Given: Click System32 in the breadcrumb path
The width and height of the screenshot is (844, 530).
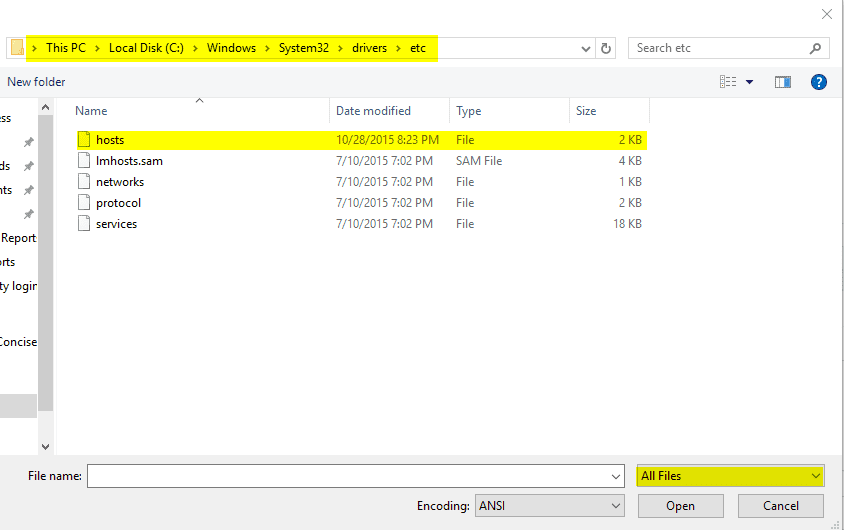Looking at the screenshot, I should (304, 48).
